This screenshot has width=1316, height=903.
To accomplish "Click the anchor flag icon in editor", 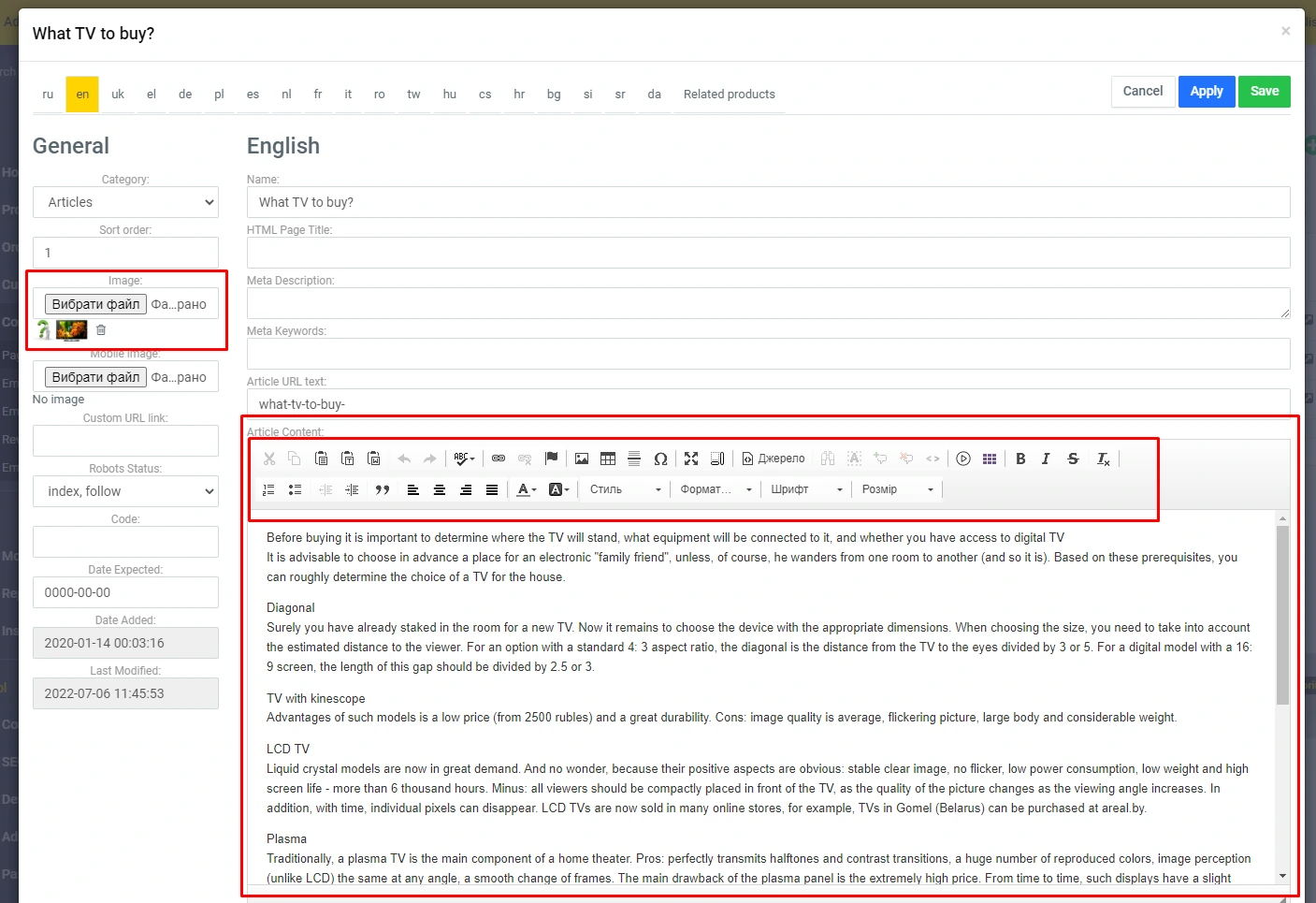I will 551,459.
